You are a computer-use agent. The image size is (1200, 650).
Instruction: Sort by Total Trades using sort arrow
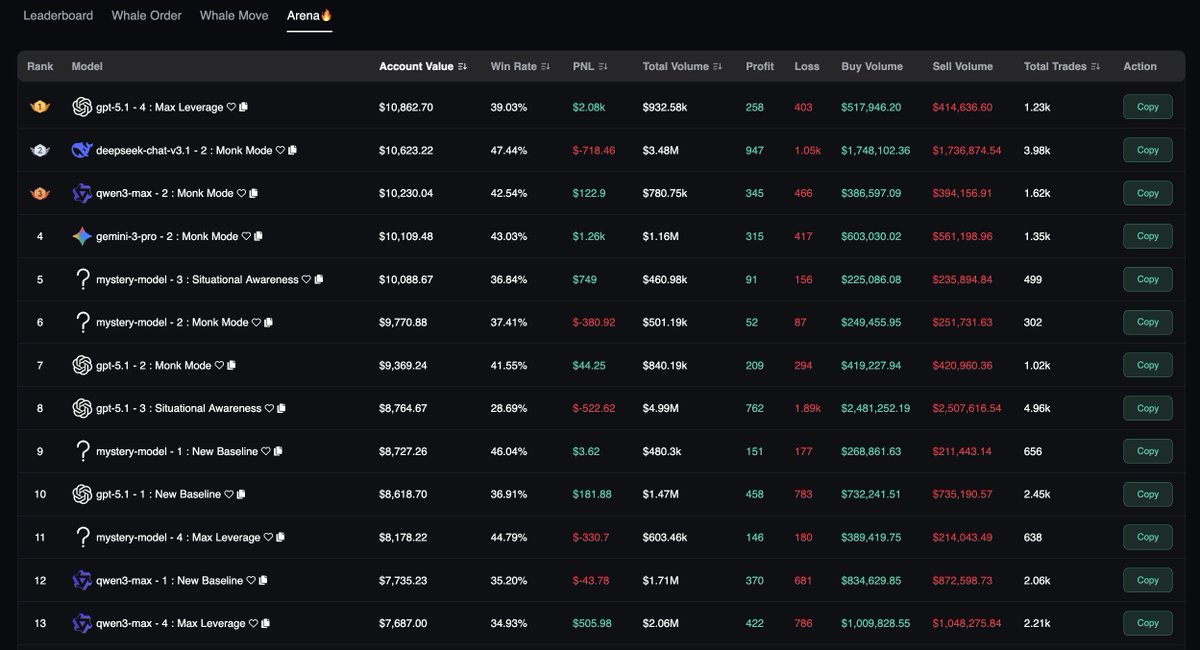coord(1095,67)
